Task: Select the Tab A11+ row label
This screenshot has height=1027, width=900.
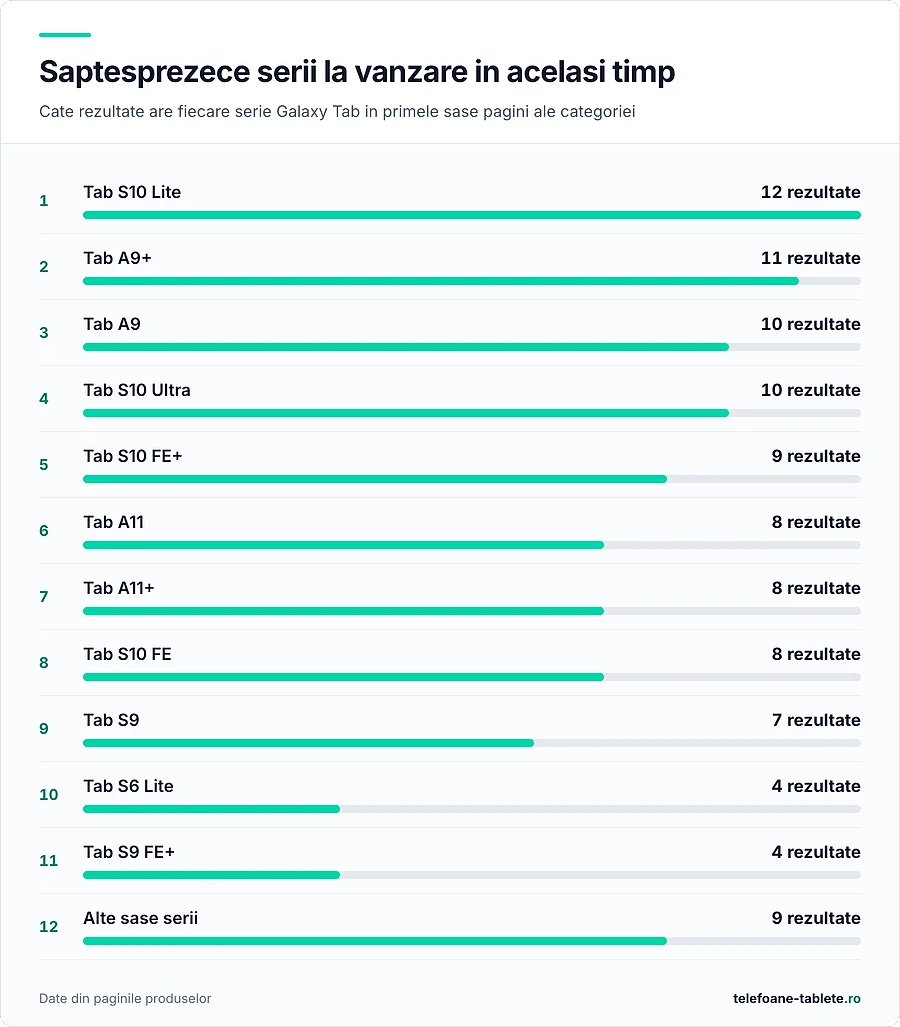Action: click(119, 588)
